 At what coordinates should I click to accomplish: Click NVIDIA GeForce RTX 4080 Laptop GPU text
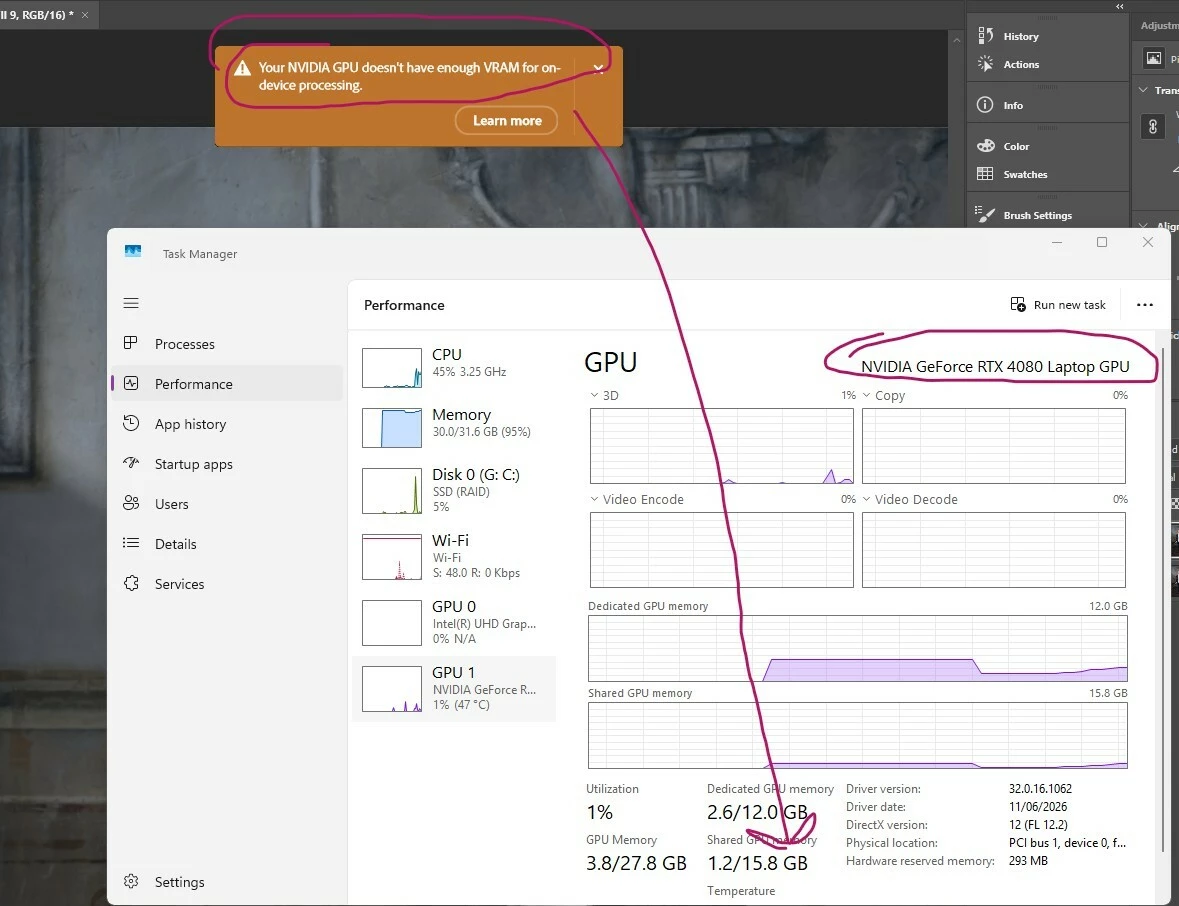(x=995, y=366)
